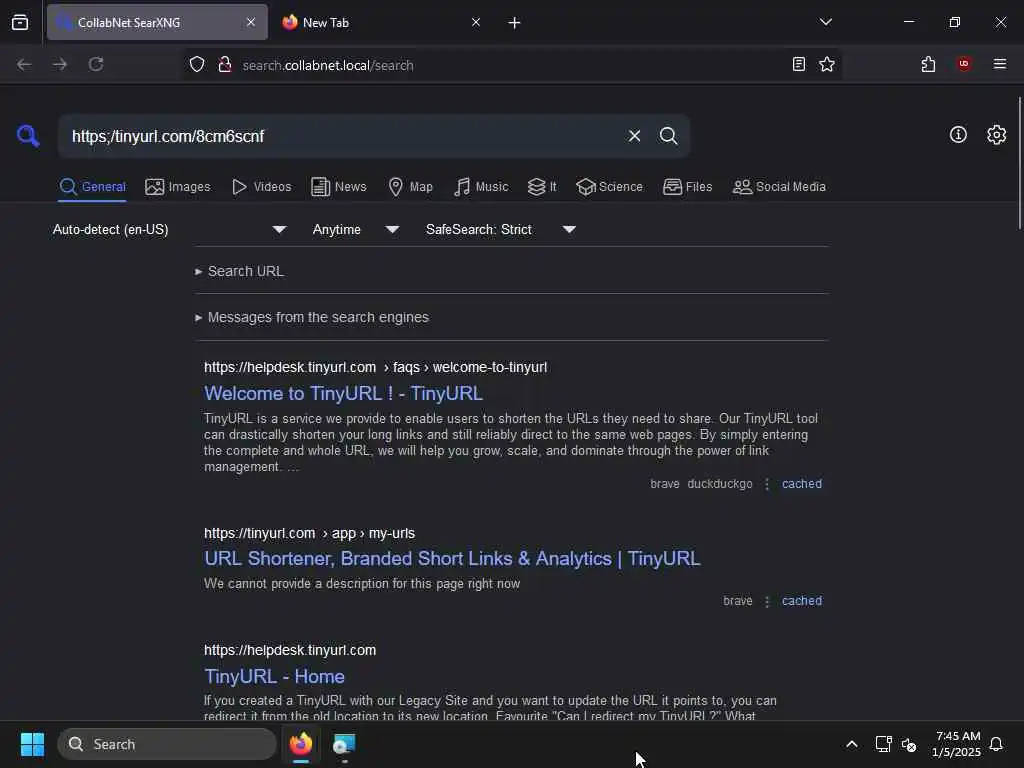Open TinyURL - Home result link
The width and height of the screenshot is (1024, 768).
(x=274, y=676)
